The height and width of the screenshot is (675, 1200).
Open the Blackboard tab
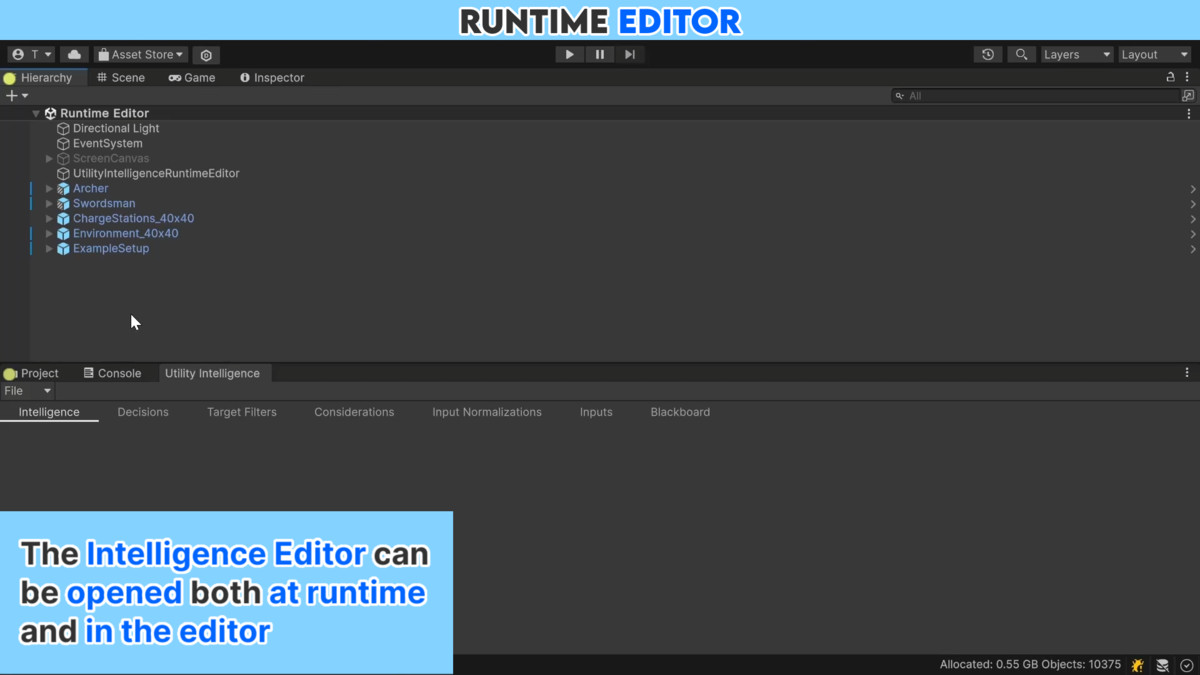[x=680, y=412]
